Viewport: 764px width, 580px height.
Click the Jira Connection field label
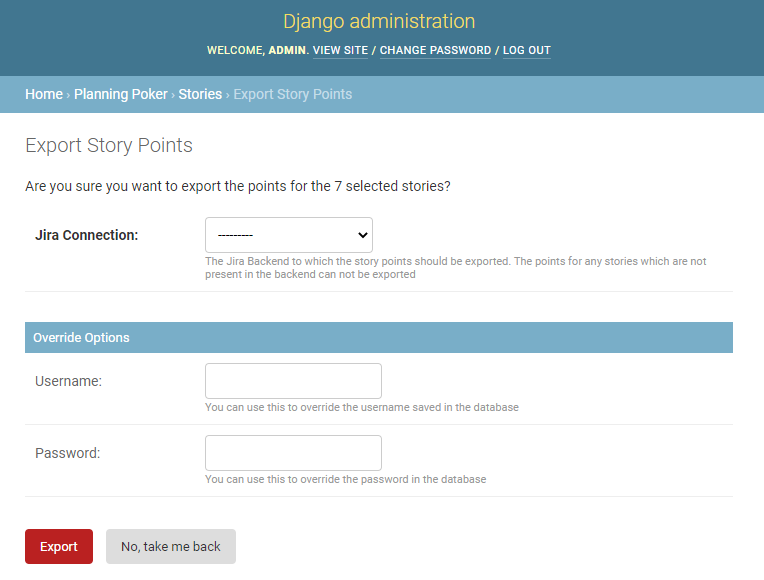(87, 235)
